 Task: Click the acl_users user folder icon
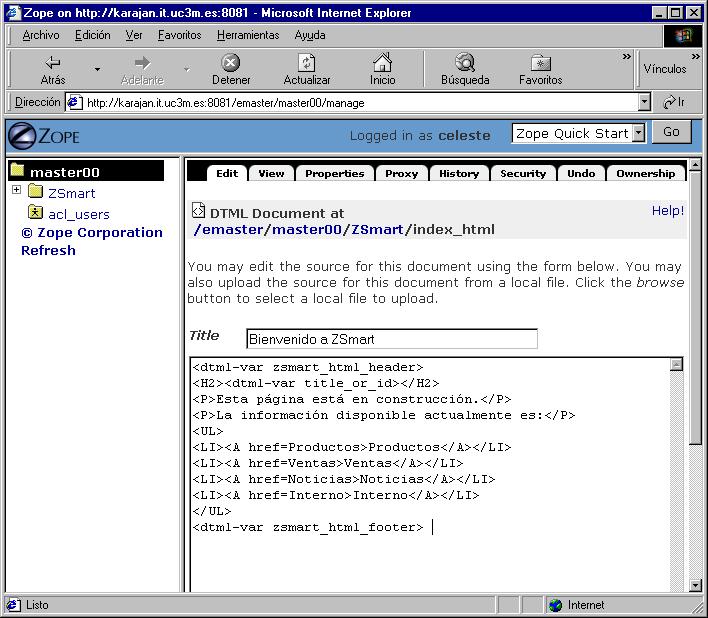click(x=35, y=212)
